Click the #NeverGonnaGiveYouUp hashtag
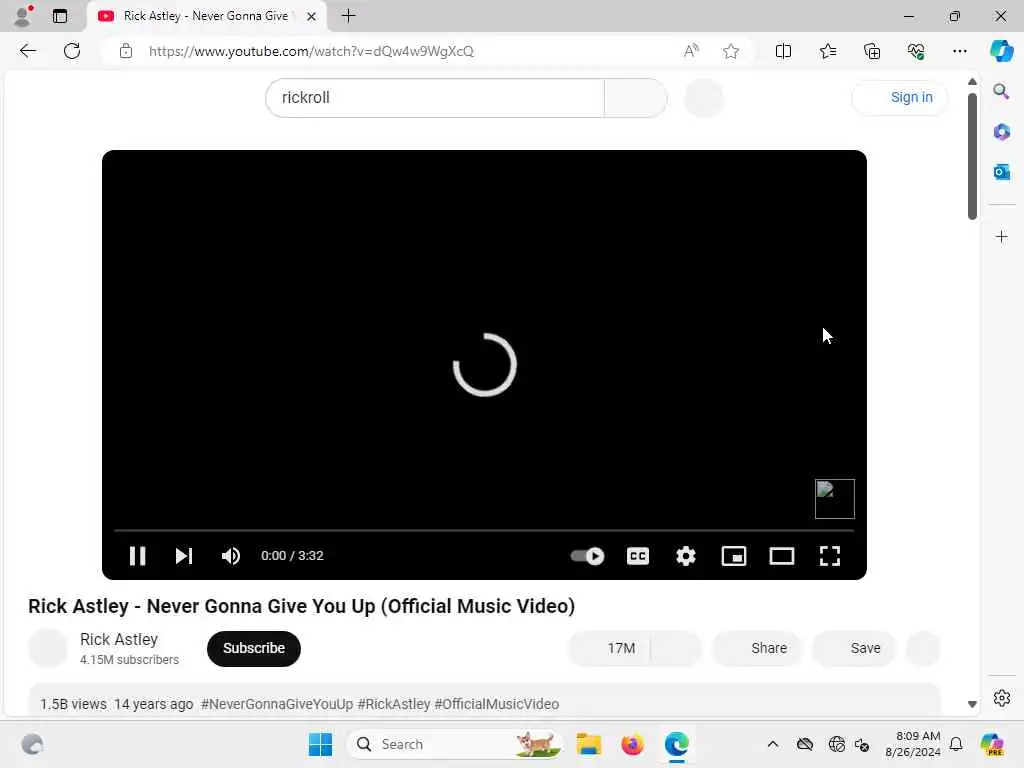The width and height of the screenshot is (1024, 768). coord(277,704)
